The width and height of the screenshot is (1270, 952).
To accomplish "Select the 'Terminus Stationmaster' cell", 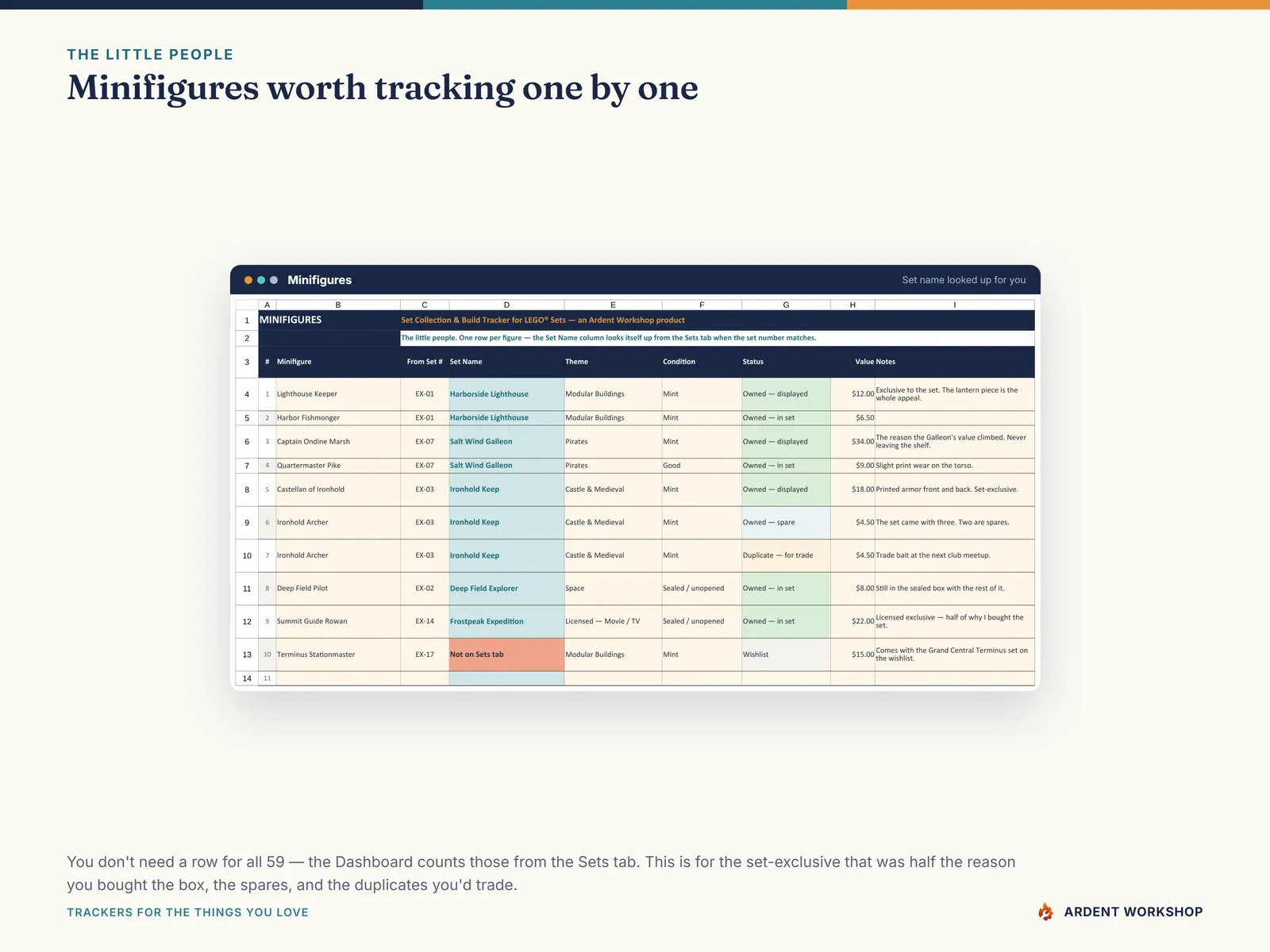I will pyautogui.click(x=338, y=654).
